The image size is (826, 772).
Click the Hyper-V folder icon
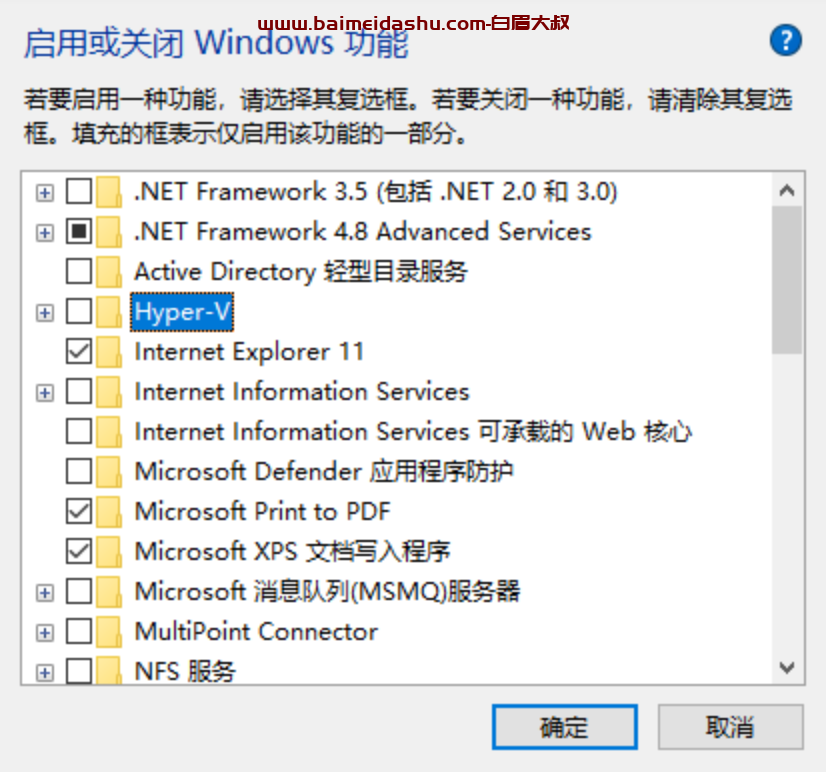[x=110, y=312]
